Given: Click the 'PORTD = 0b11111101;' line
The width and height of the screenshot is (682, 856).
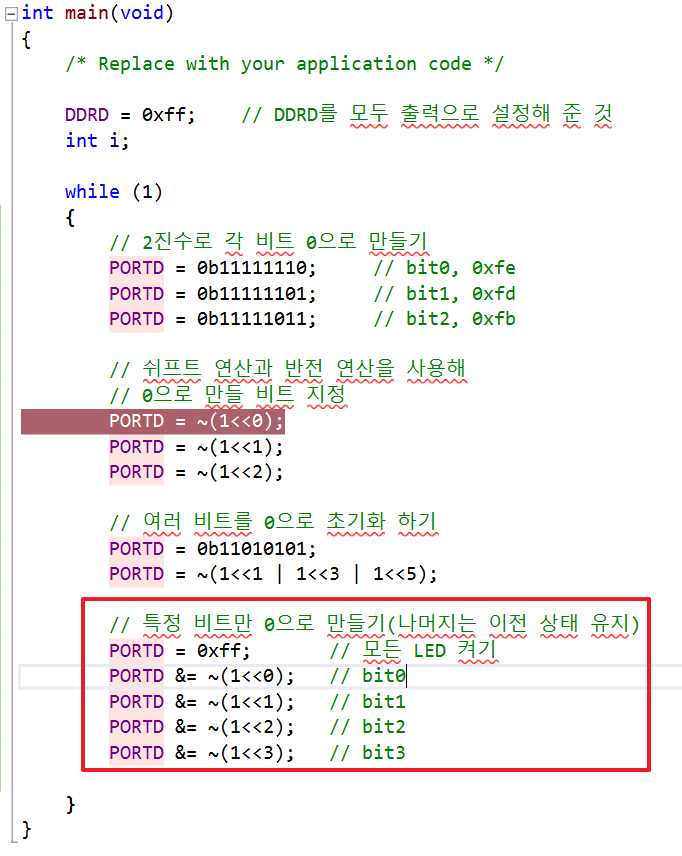Looking at the screenshot, I should coord(212,294).
